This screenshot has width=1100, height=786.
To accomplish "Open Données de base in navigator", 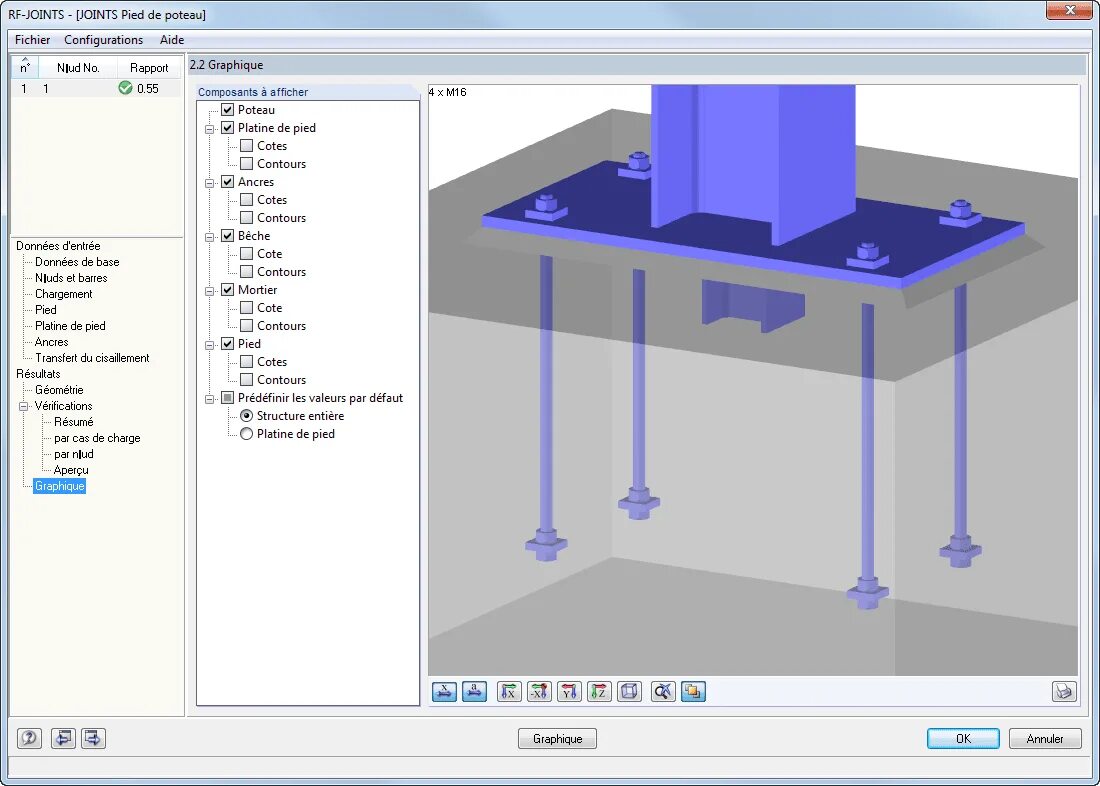I will tap(77, 262).
